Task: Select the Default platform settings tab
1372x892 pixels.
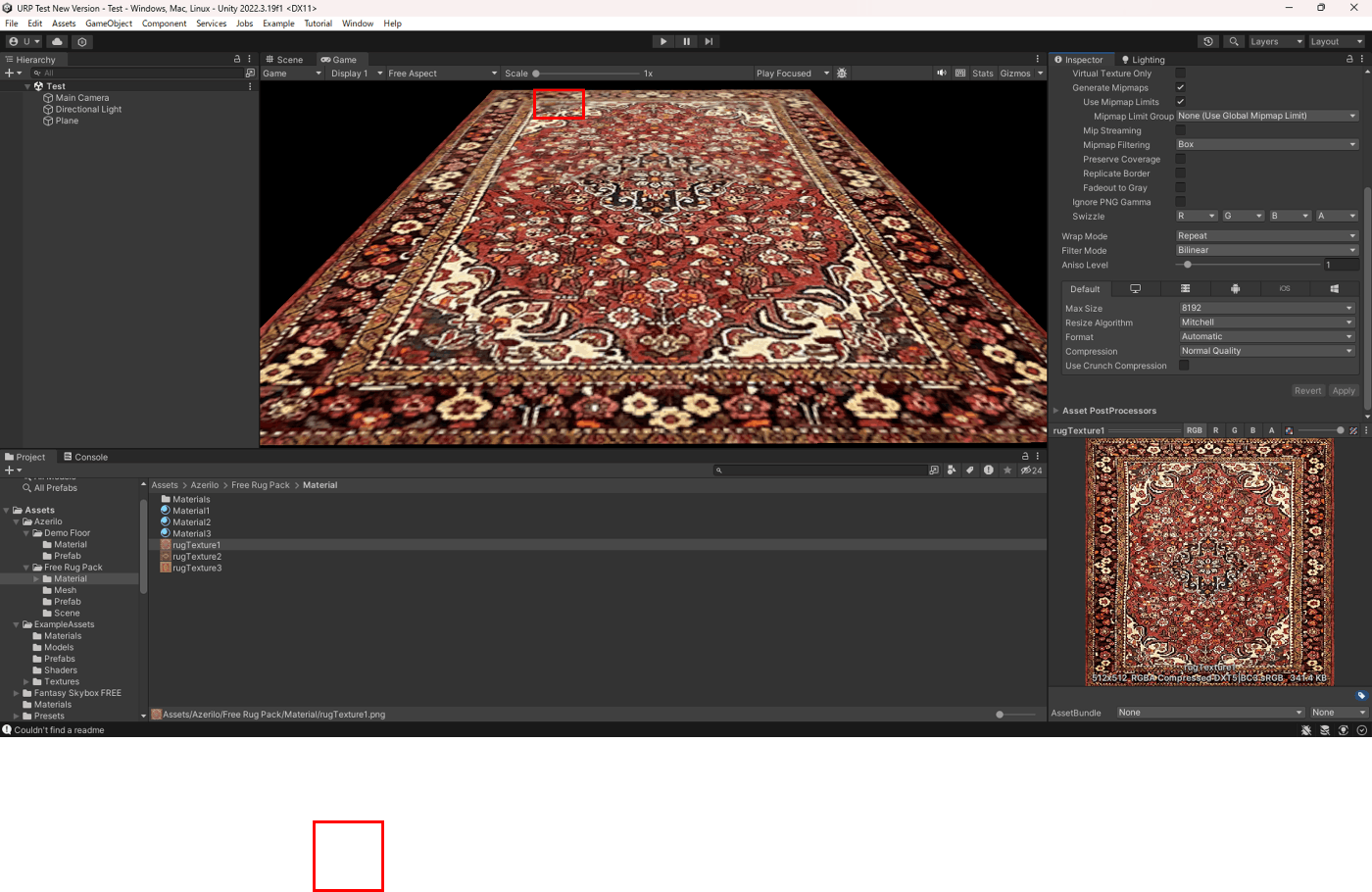Action: pos(1085,289)
